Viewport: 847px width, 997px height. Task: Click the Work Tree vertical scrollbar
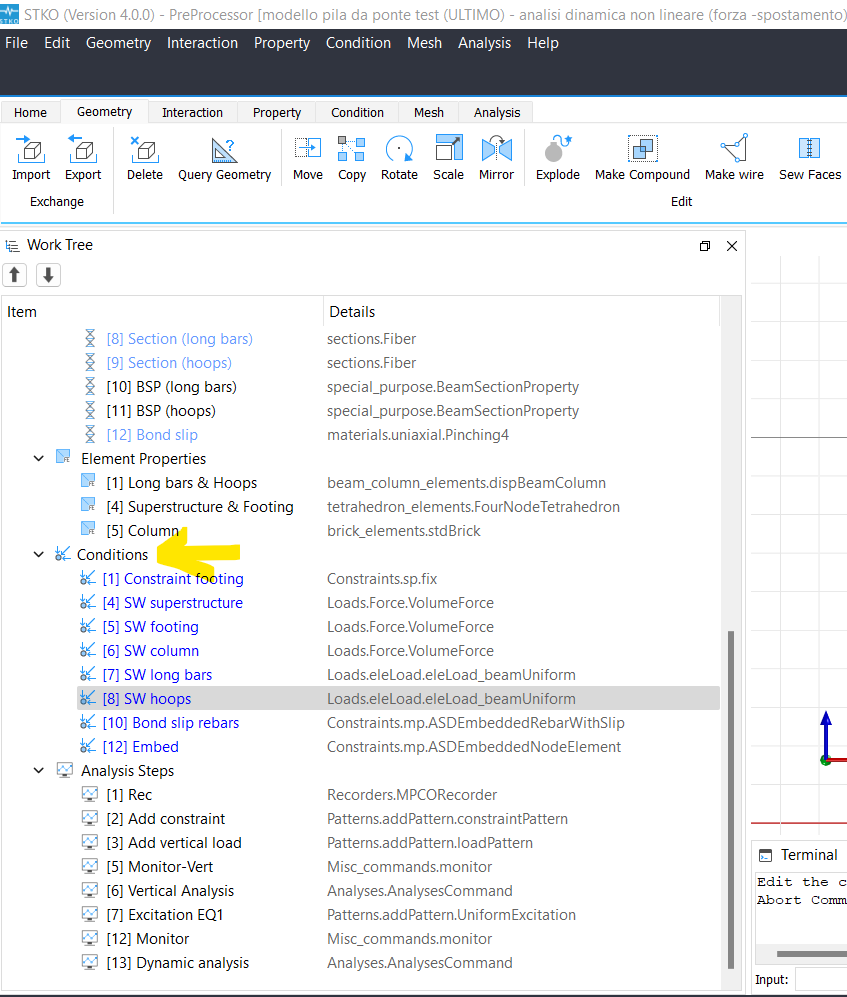[731, 798]
